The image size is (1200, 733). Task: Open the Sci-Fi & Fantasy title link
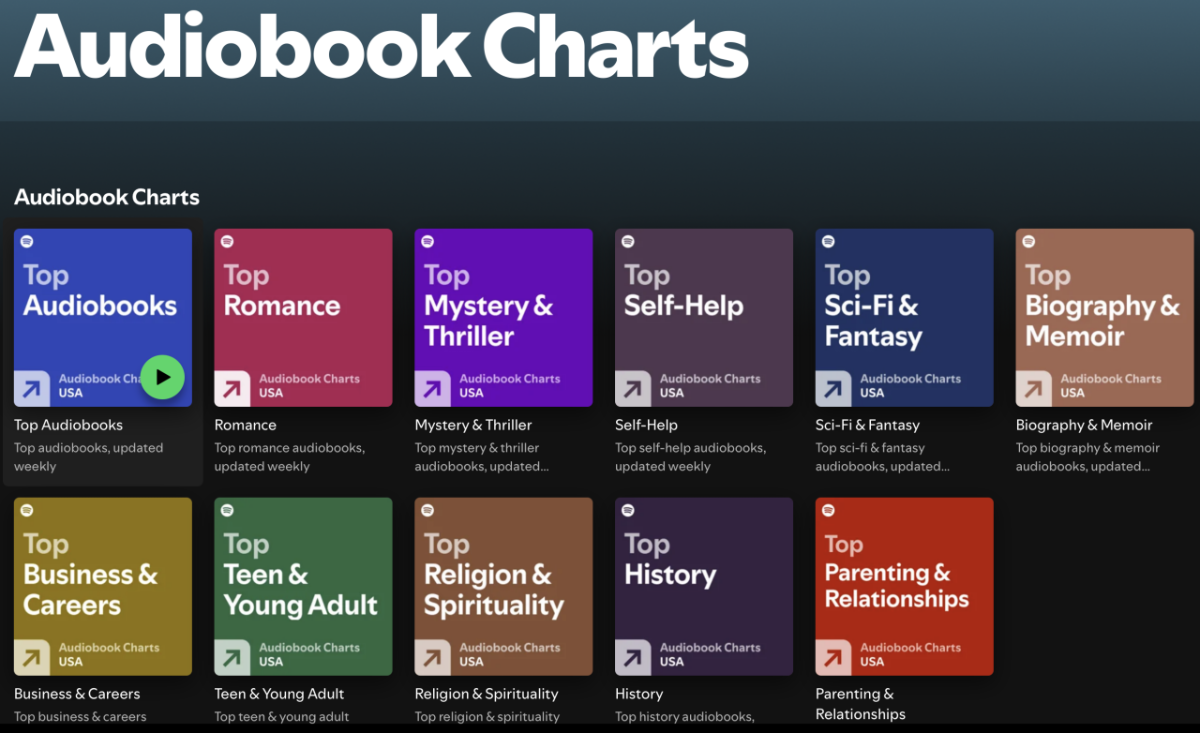(867, 425)
